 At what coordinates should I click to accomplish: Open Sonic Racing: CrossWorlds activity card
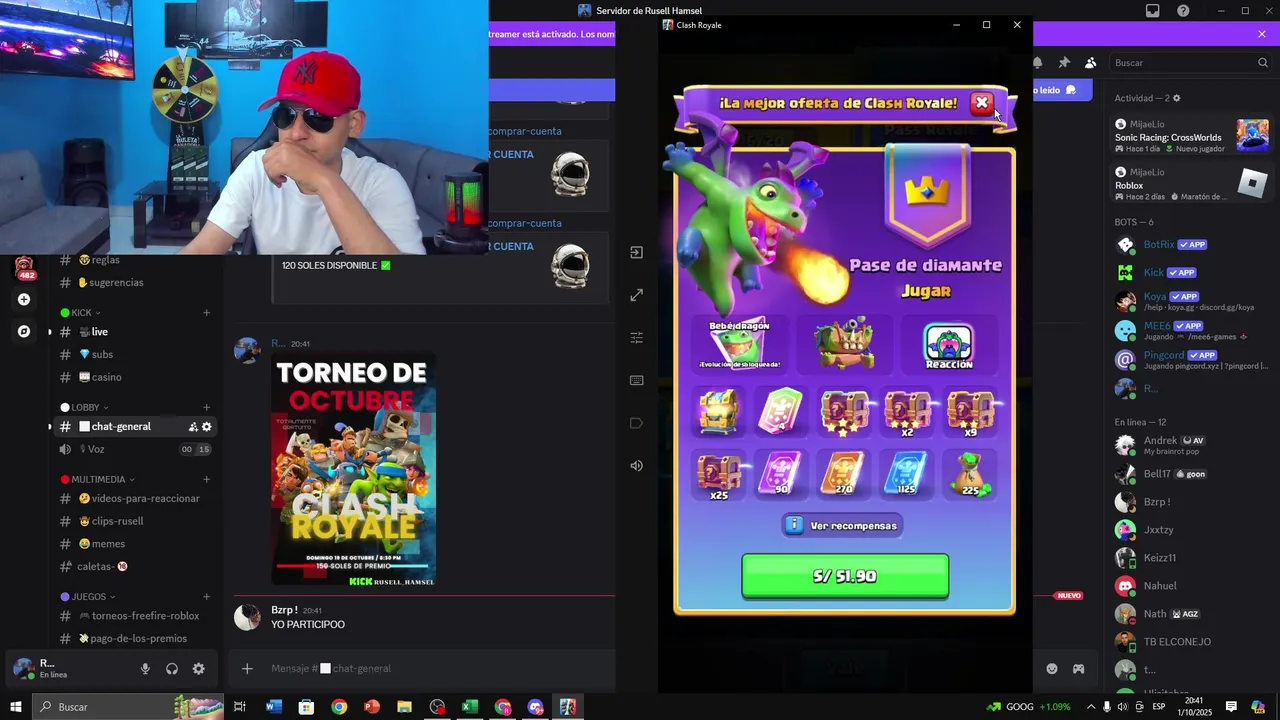pyautogui.click(x=1192, y=136)
